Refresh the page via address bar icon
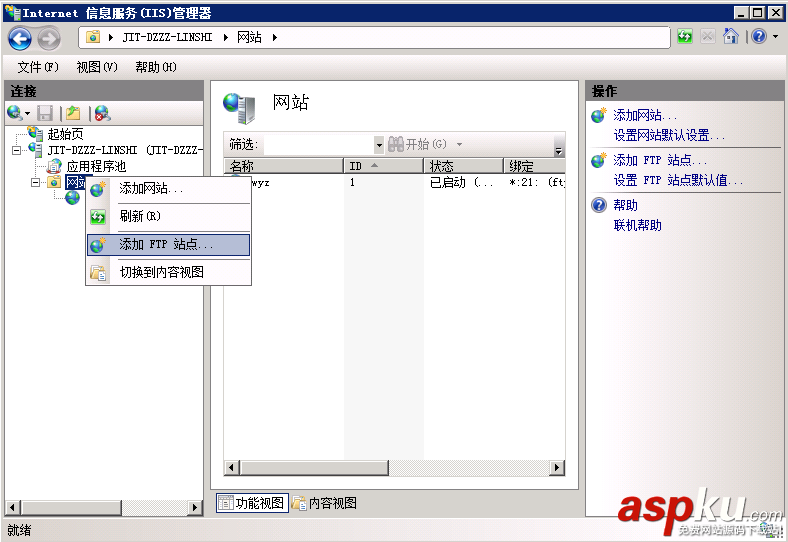788x542 pixels. tap(684, 36)
